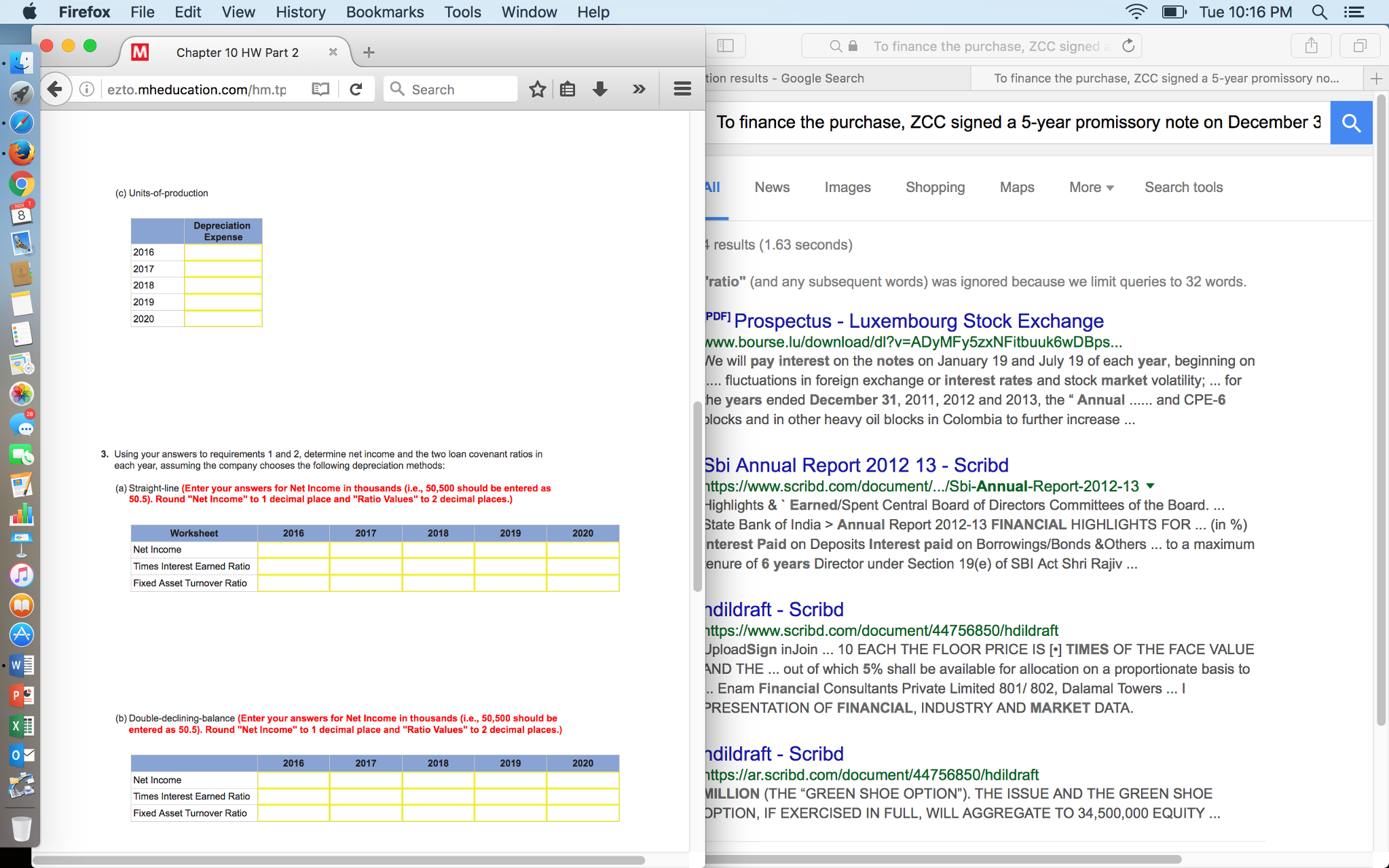The height and width of the screenshot is (868, 1389).
Task: Click the Net Income input field for 2016
Action: 293,549
